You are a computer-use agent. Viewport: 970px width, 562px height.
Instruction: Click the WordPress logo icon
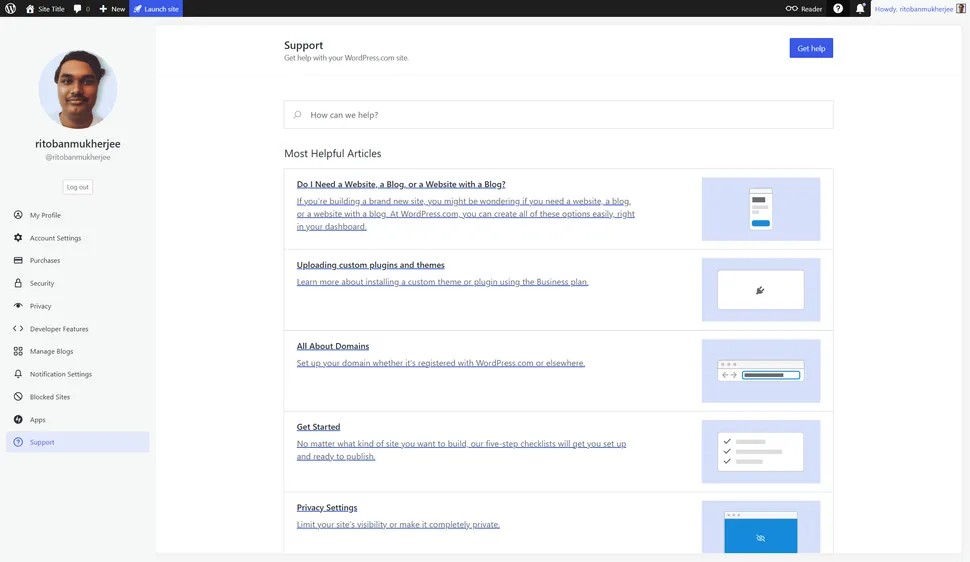pyautogui.click(x=10, y=8)
